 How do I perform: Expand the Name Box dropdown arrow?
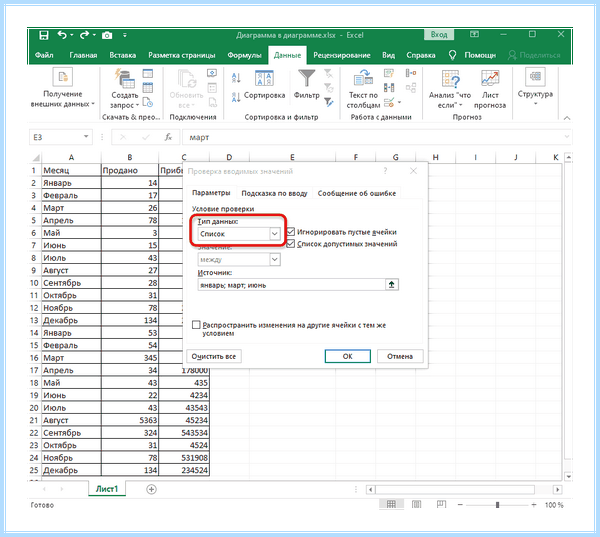[x=86, y=137]
